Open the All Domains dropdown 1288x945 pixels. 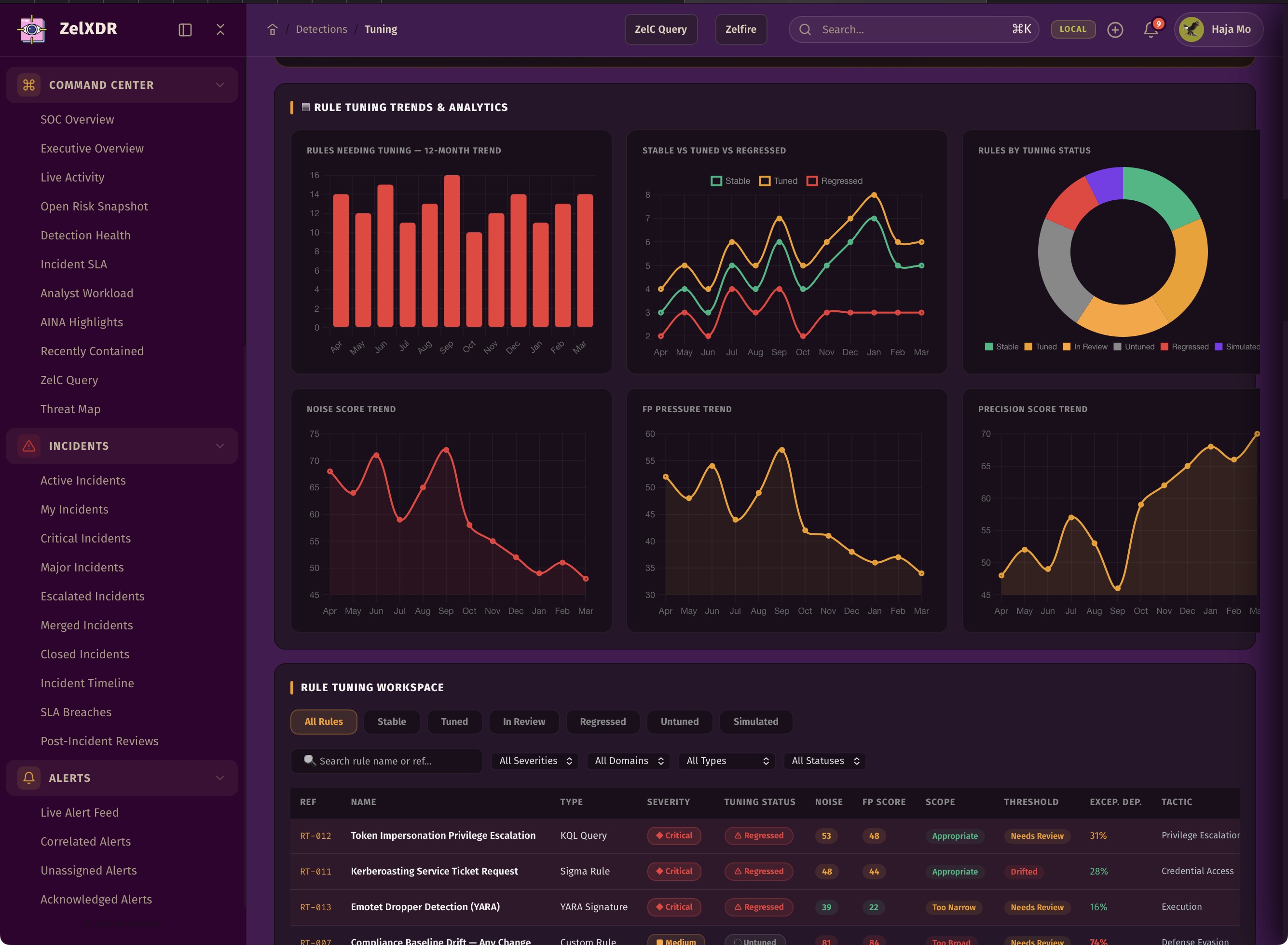coord(628,761)
